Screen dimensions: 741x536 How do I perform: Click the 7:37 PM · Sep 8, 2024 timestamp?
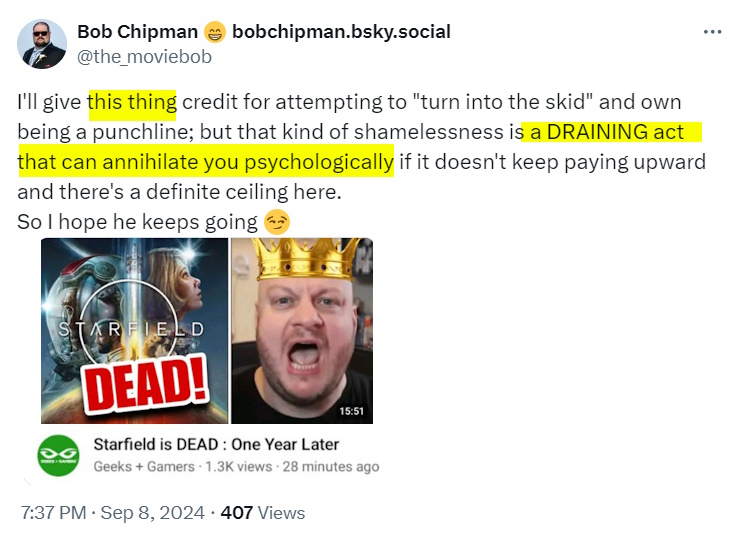pos(112,513)
